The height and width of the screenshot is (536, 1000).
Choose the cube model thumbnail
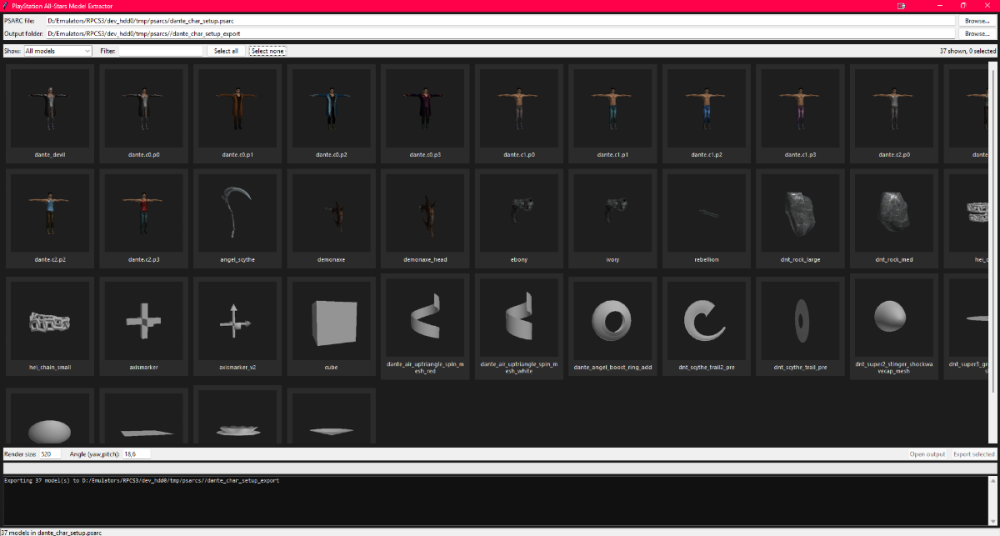(331, 326)
